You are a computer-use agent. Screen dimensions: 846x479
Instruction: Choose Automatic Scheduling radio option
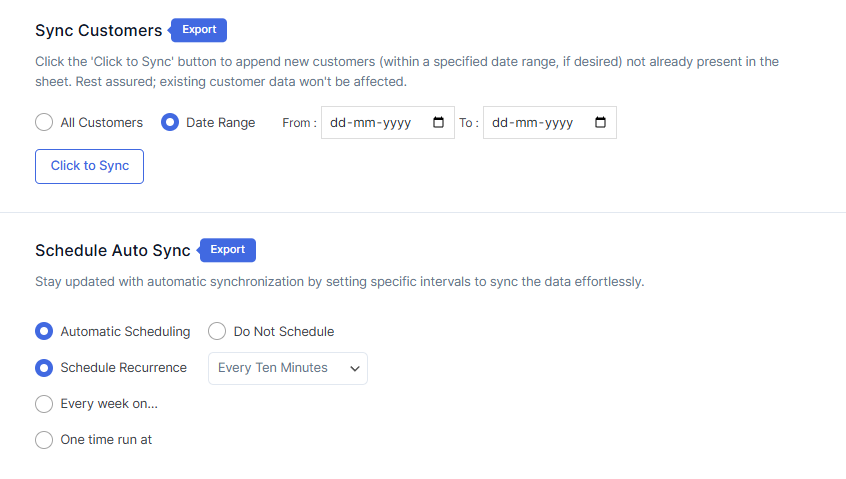pos(44,331)
